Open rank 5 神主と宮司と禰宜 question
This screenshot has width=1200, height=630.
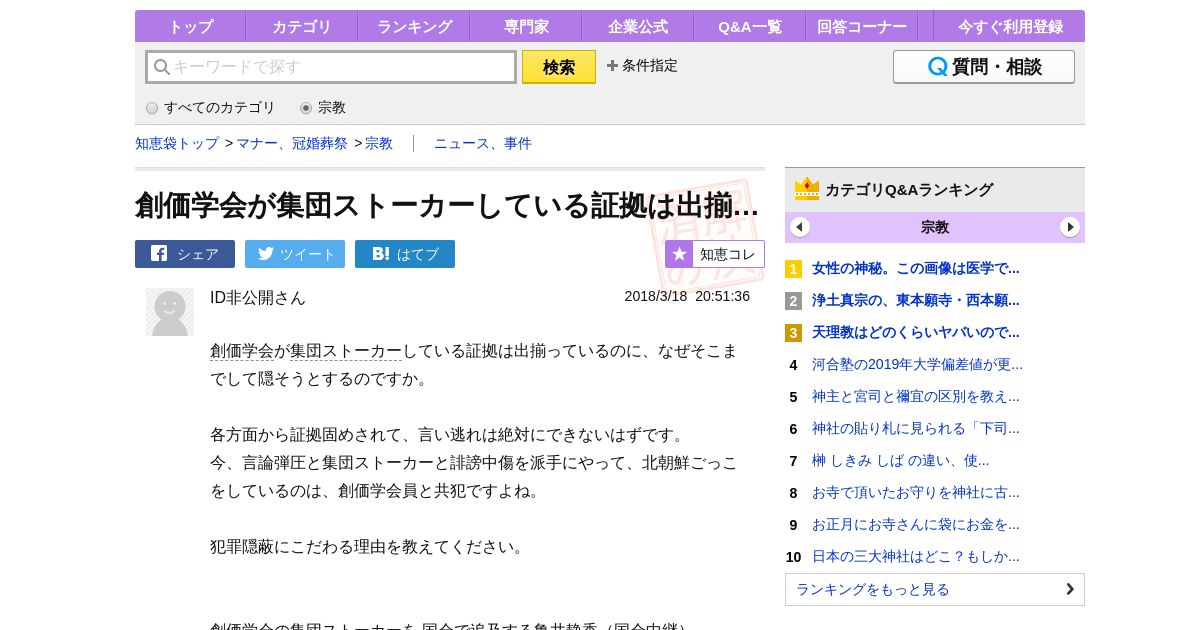click(915, 396)
